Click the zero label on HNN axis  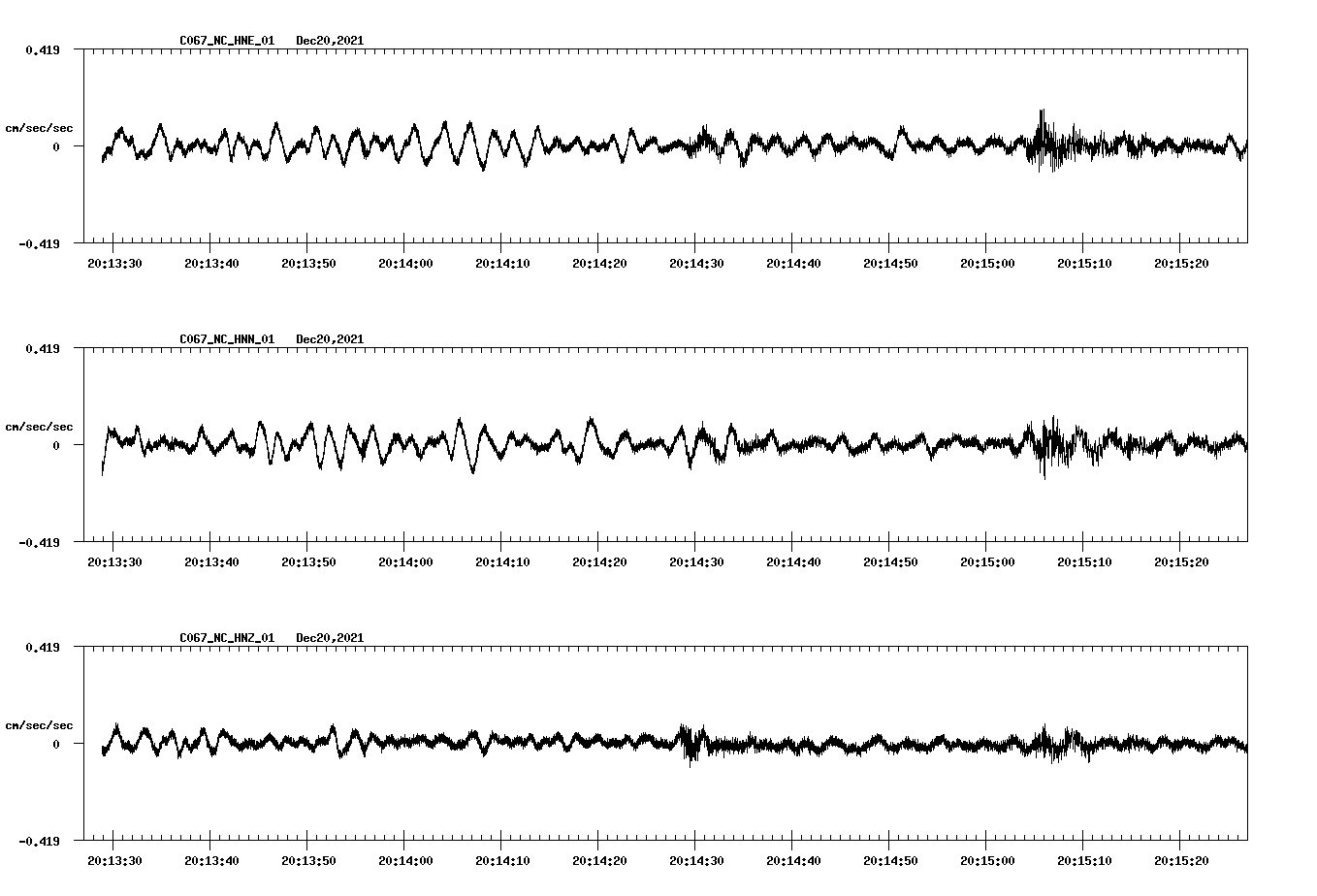coord(56,445)
